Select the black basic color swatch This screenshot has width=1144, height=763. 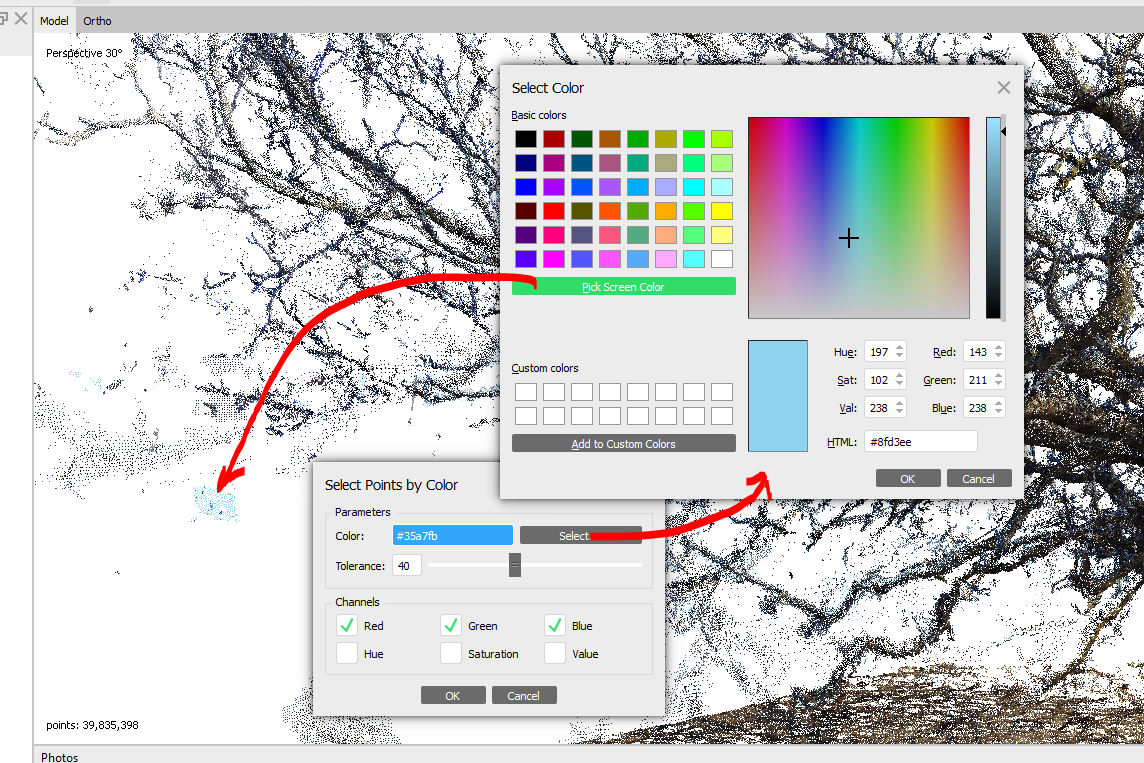coord(525,139)
